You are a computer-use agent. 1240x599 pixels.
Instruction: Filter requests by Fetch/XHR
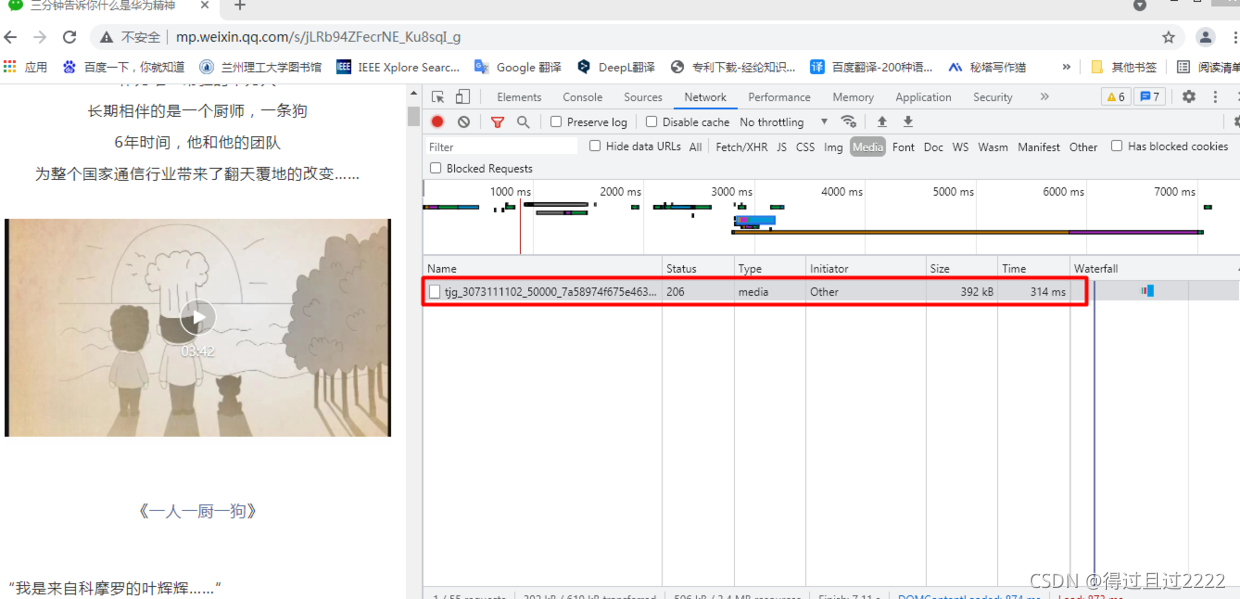pyautogui.click(x=742, y=147)
